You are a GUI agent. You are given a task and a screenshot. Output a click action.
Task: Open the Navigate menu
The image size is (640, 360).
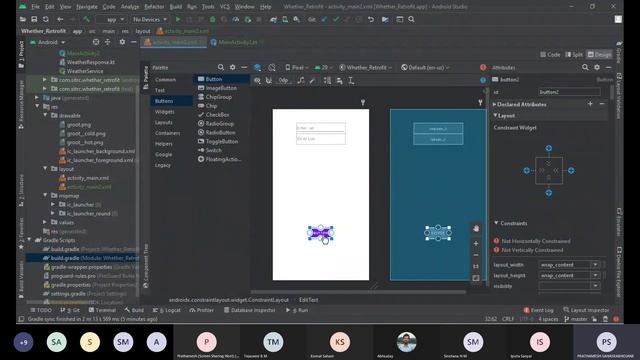coord(87,7)
